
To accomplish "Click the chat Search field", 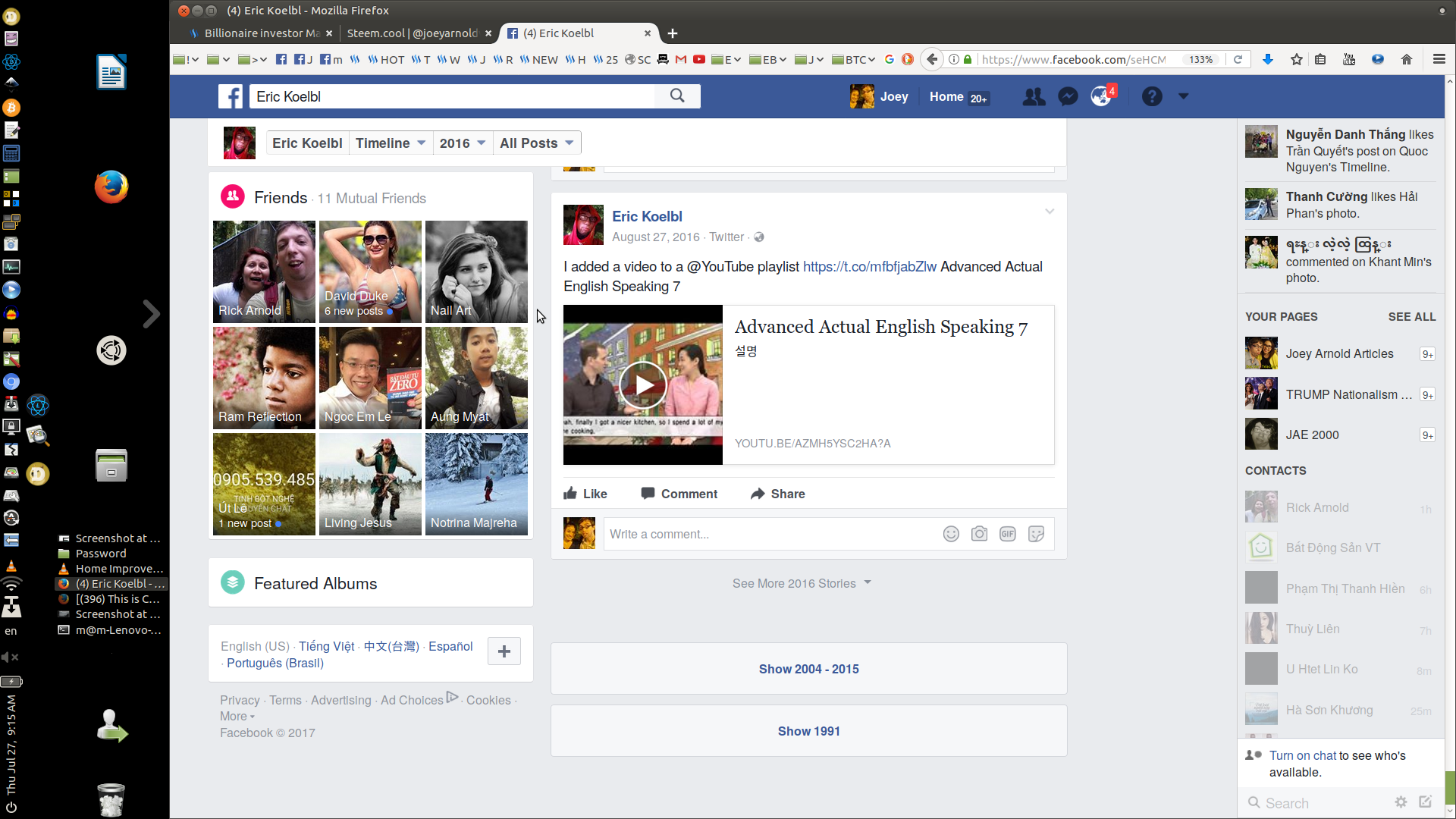I will tap(1316, 803).
